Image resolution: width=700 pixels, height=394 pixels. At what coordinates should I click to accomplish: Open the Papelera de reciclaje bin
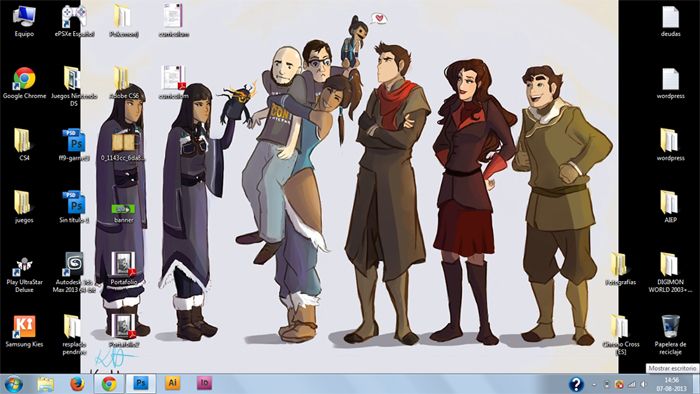[x=670, y=335]
